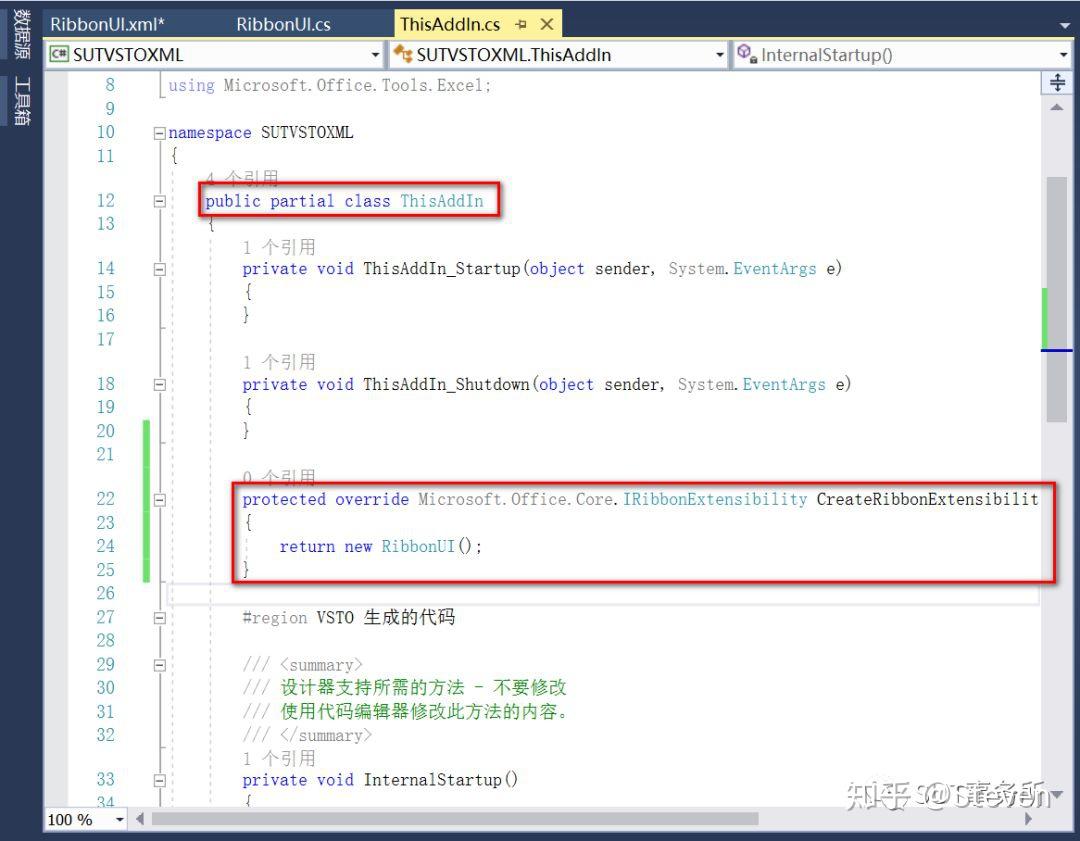This screenshot has width=1080, height=841.
Task: Open the 100 % zoom dropdown
Action: click(x=120, y=820)
